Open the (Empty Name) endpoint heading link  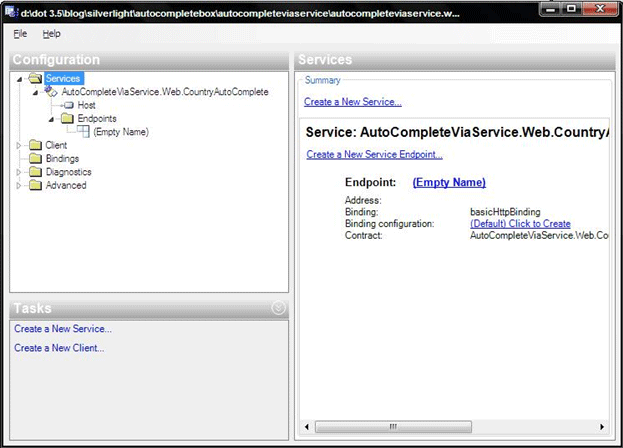[449, 182]
